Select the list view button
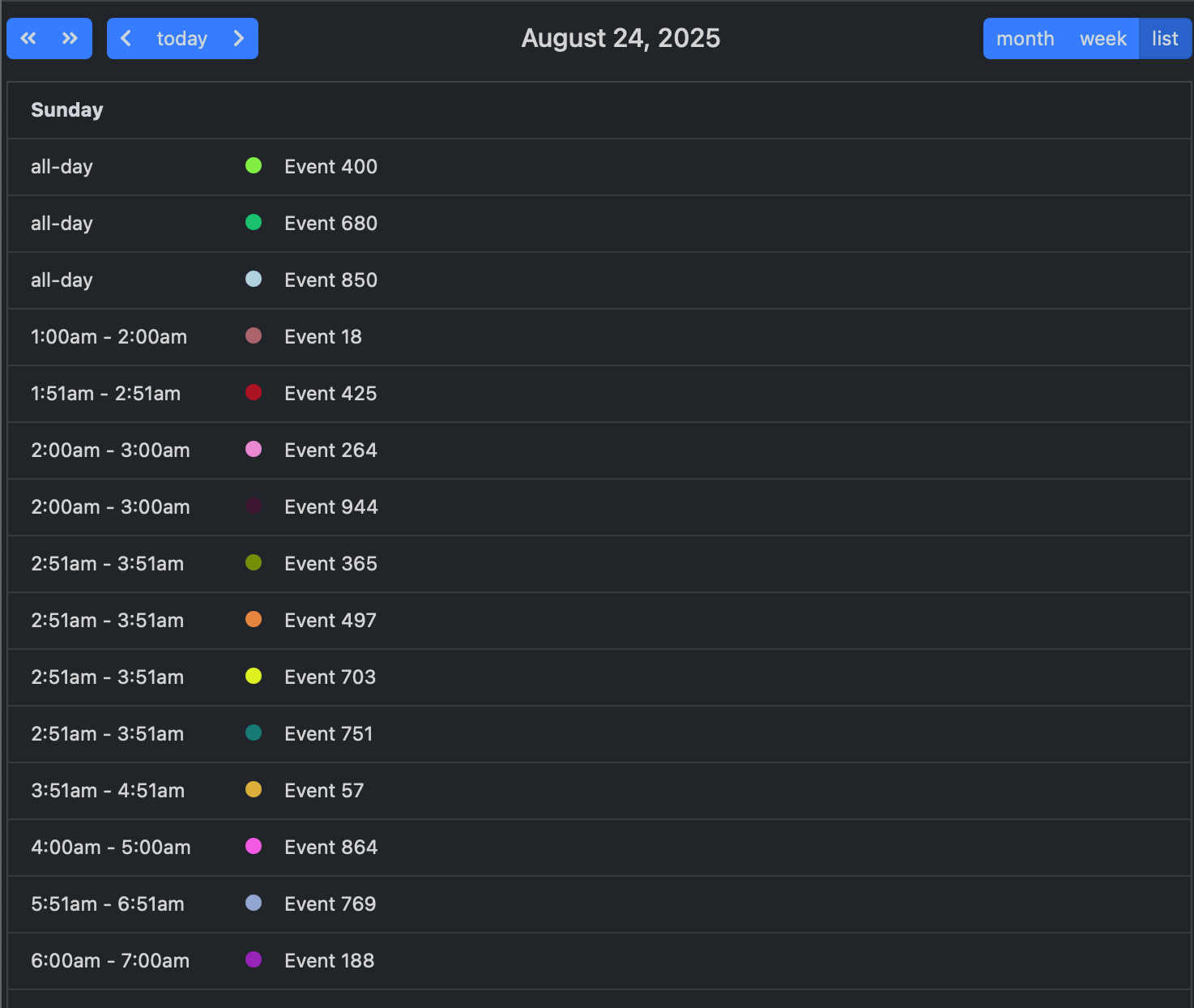 tap(1164, 38)
